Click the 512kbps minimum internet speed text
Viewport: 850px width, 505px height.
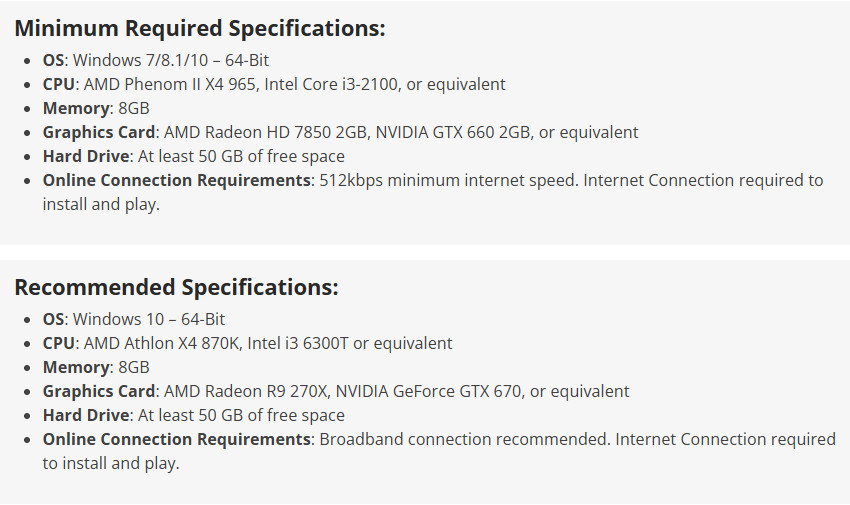coord(446,180)
